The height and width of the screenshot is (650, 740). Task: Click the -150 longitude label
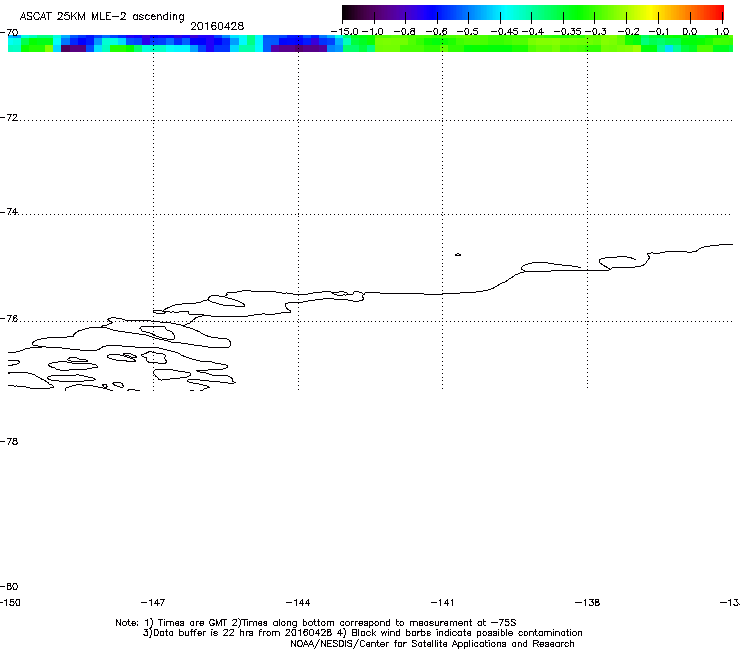10,603
